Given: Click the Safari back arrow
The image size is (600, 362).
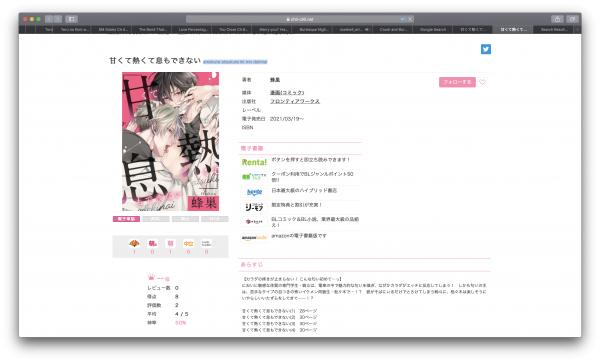Looking at the screenshot, I should [x=49, y=19].
